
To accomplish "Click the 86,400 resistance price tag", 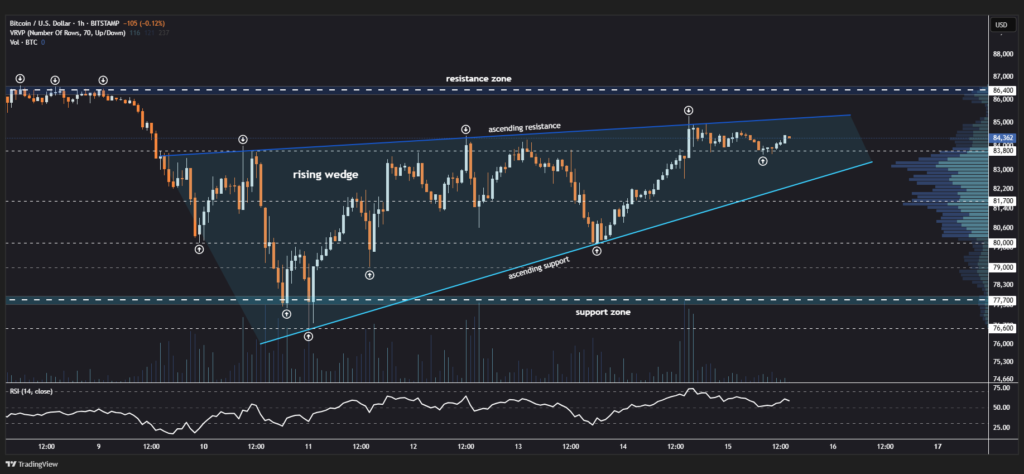I will point(1003,89).
